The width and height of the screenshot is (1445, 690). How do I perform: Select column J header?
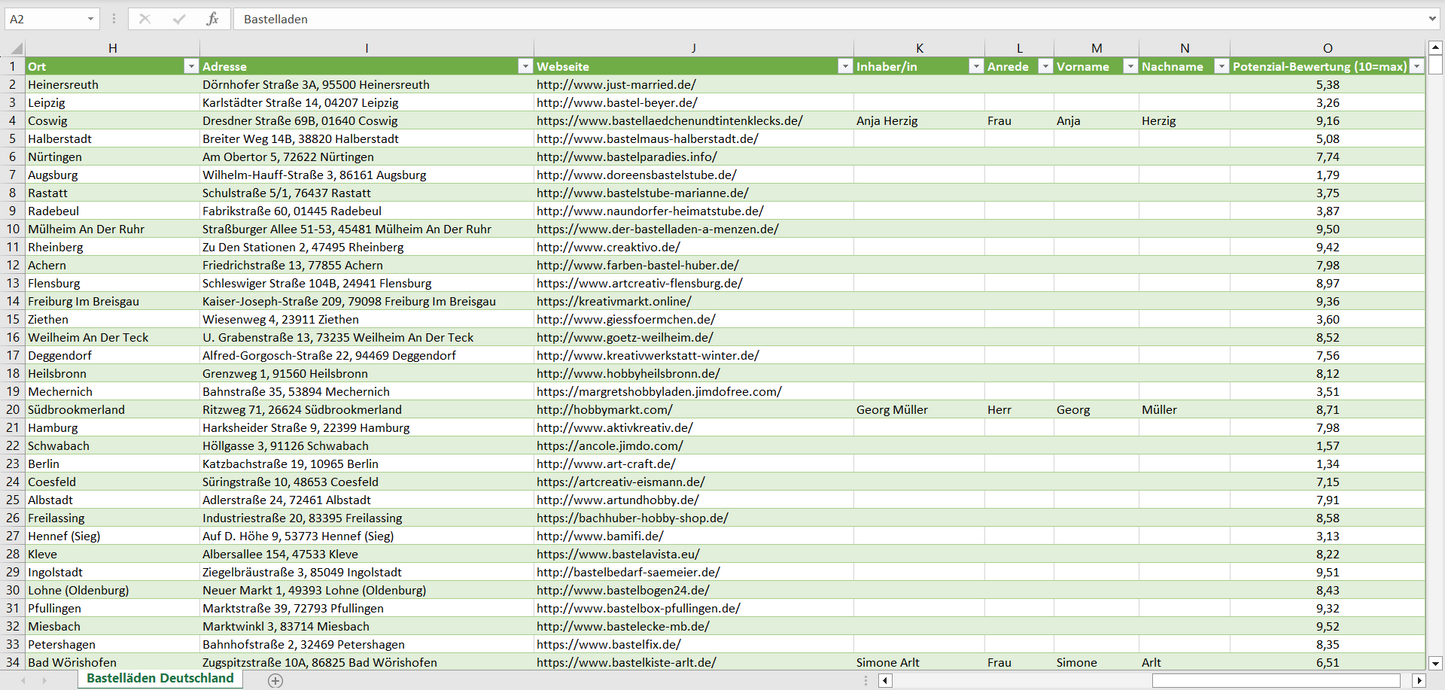click(693, 48)
